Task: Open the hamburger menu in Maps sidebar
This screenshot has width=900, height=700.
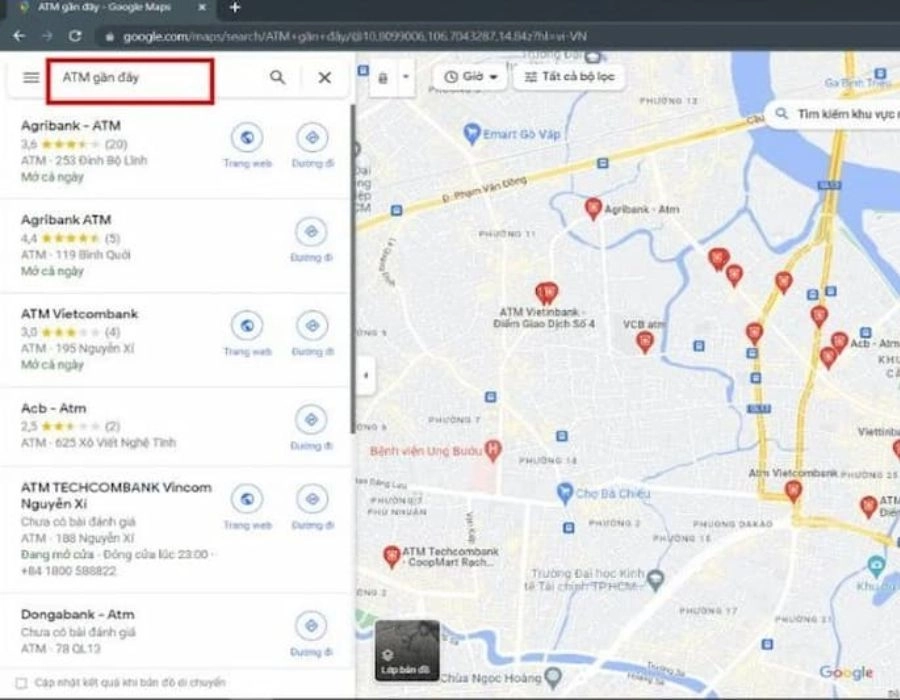Action: coord(31,77)
